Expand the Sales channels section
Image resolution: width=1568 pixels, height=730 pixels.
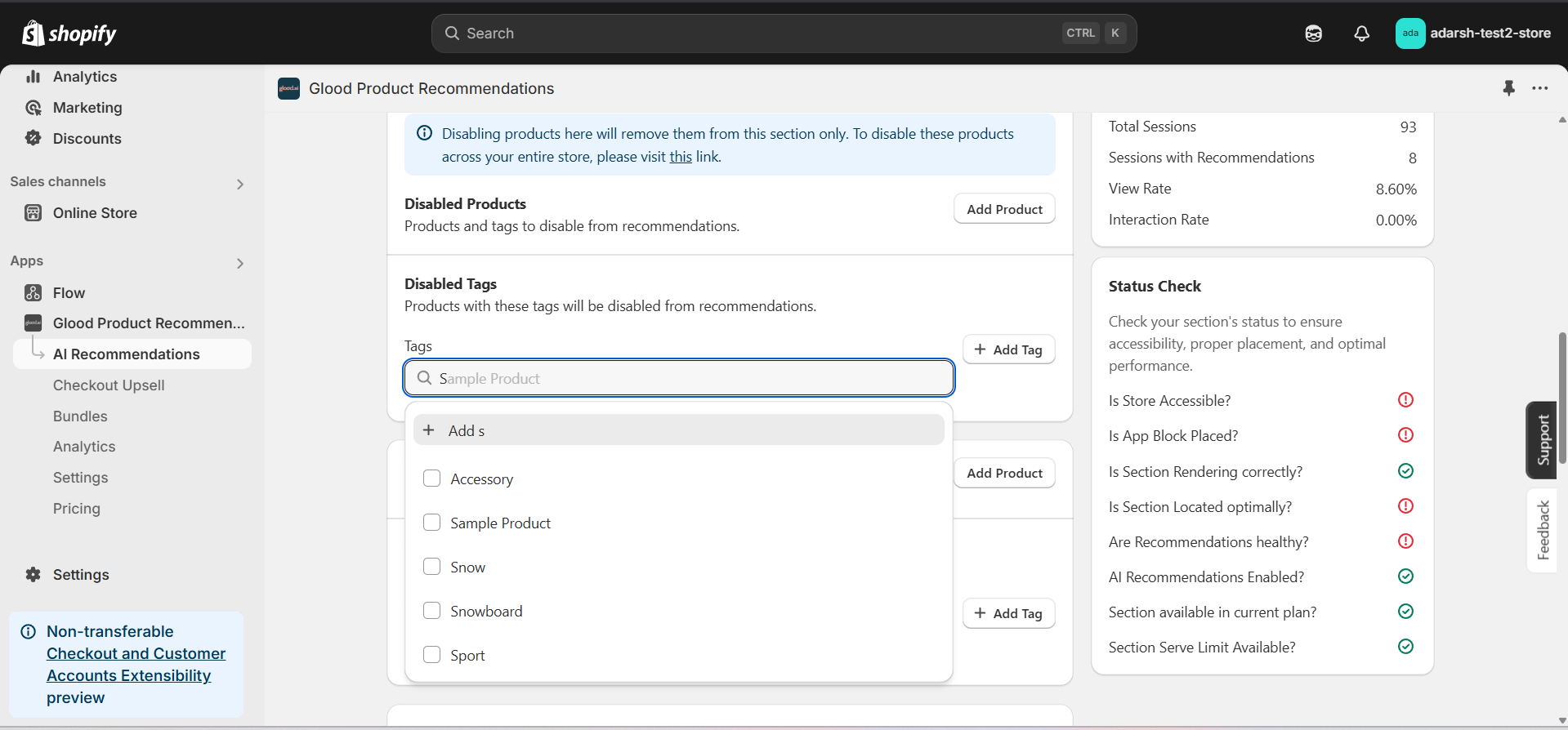pos(239,184)
